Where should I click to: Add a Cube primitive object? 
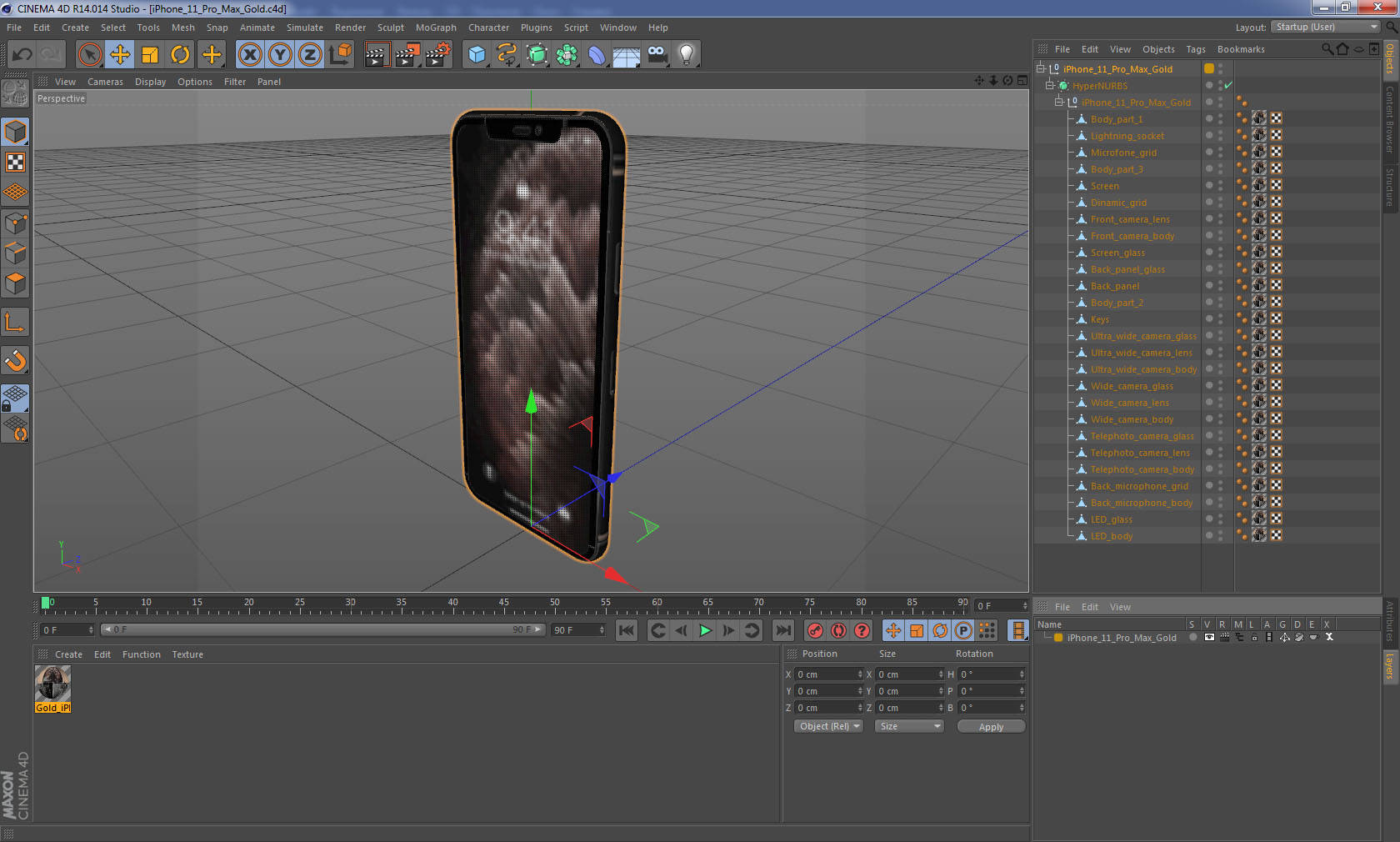(477, 55)
